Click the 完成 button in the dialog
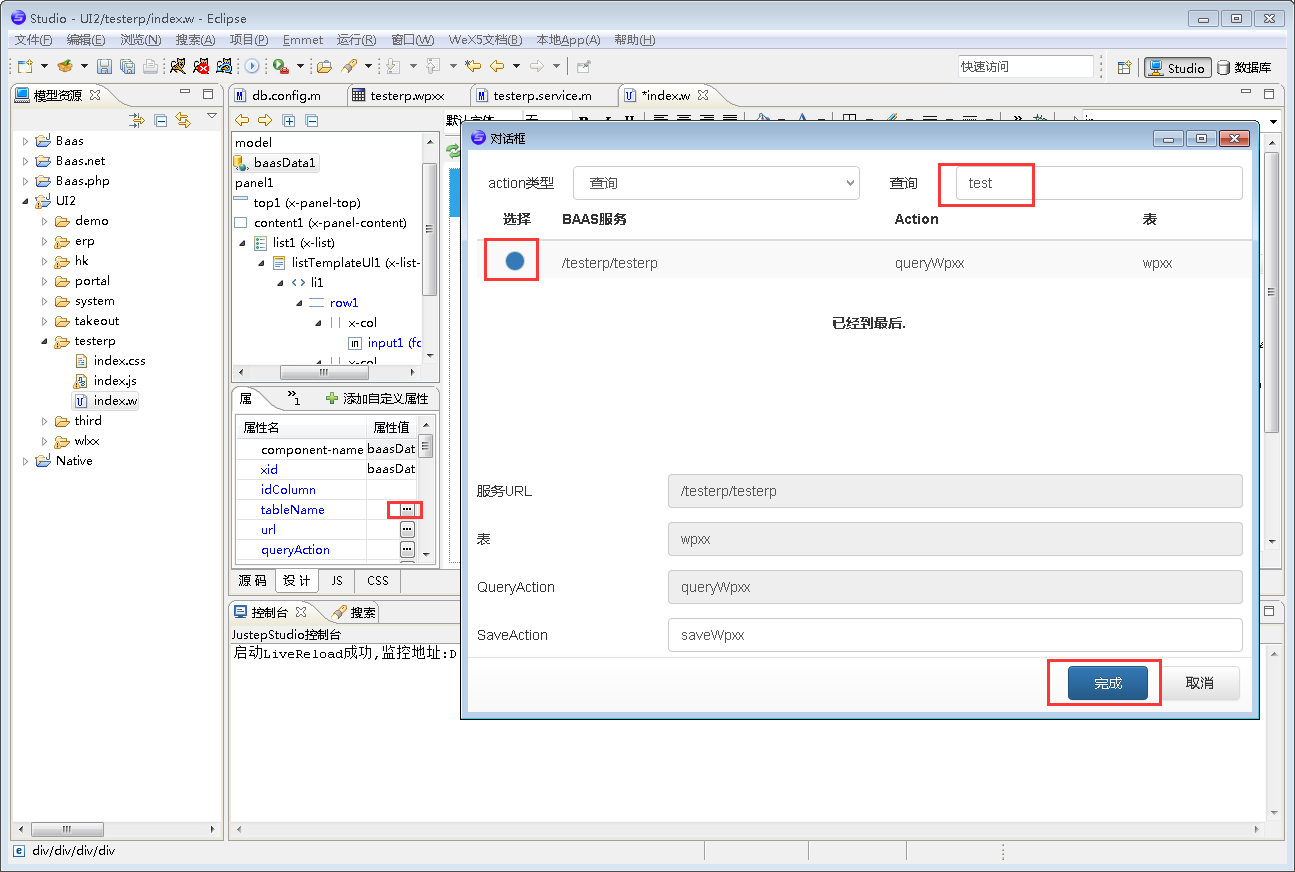Image resolution: width=1295 pixels, height=872 pixels. click(1103, 682)
